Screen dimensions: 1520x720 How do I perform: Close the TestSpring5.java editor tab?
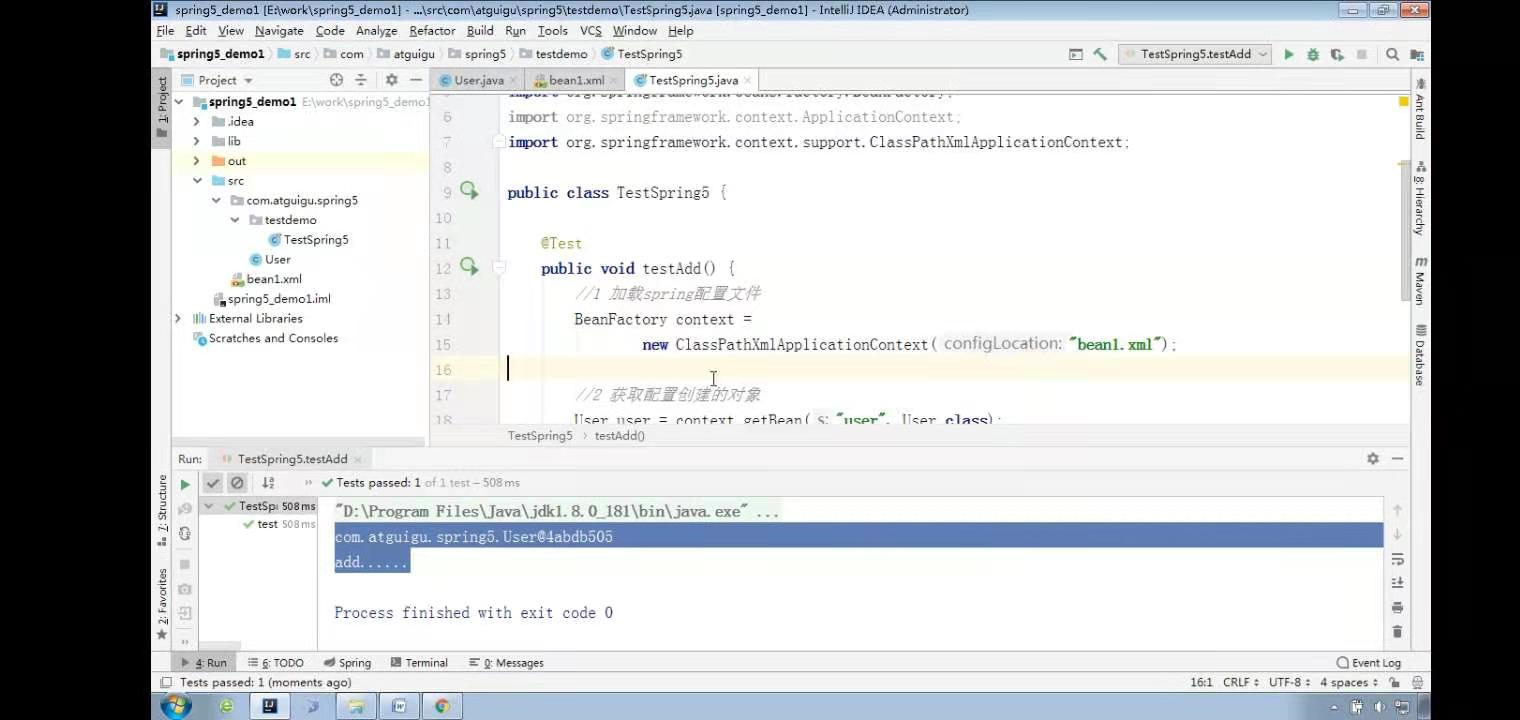click(747, 81)
